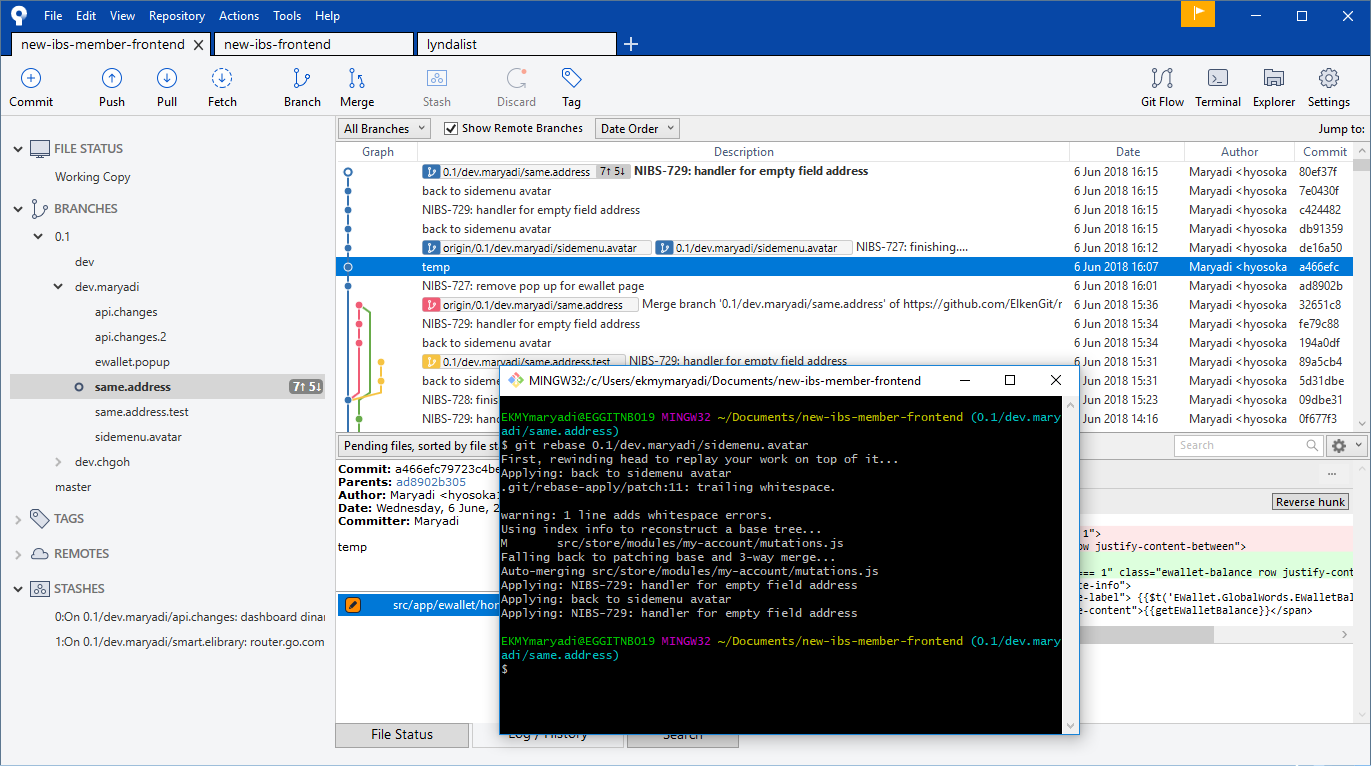Image resolution: width=1371 pixels, height=766 pixels.
Task: Toggle Show Remote Branches checkbox
Action: [x=451, y=128]
